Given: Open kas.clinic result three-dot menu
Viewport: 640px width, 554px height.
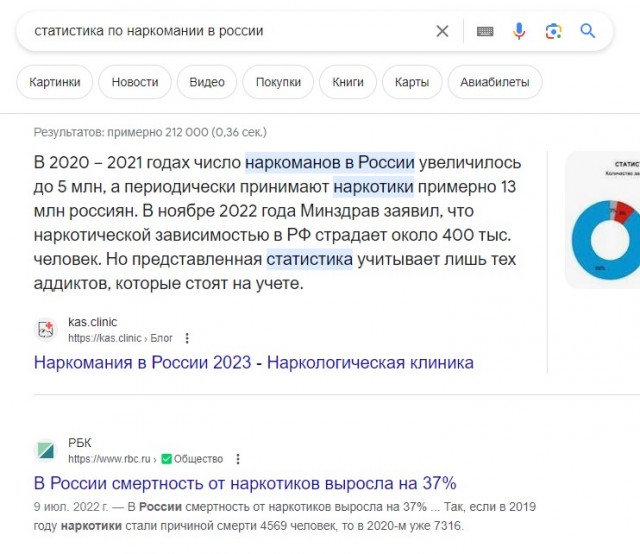Looking at the screenshot, I should click(187, 338).
